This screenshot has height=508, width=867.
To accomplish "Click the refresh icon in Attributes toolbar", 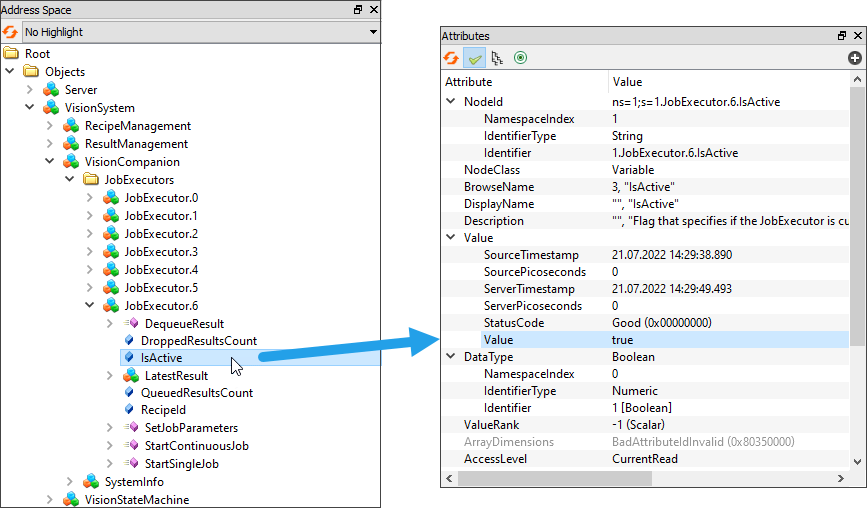I will click(452, 58).
